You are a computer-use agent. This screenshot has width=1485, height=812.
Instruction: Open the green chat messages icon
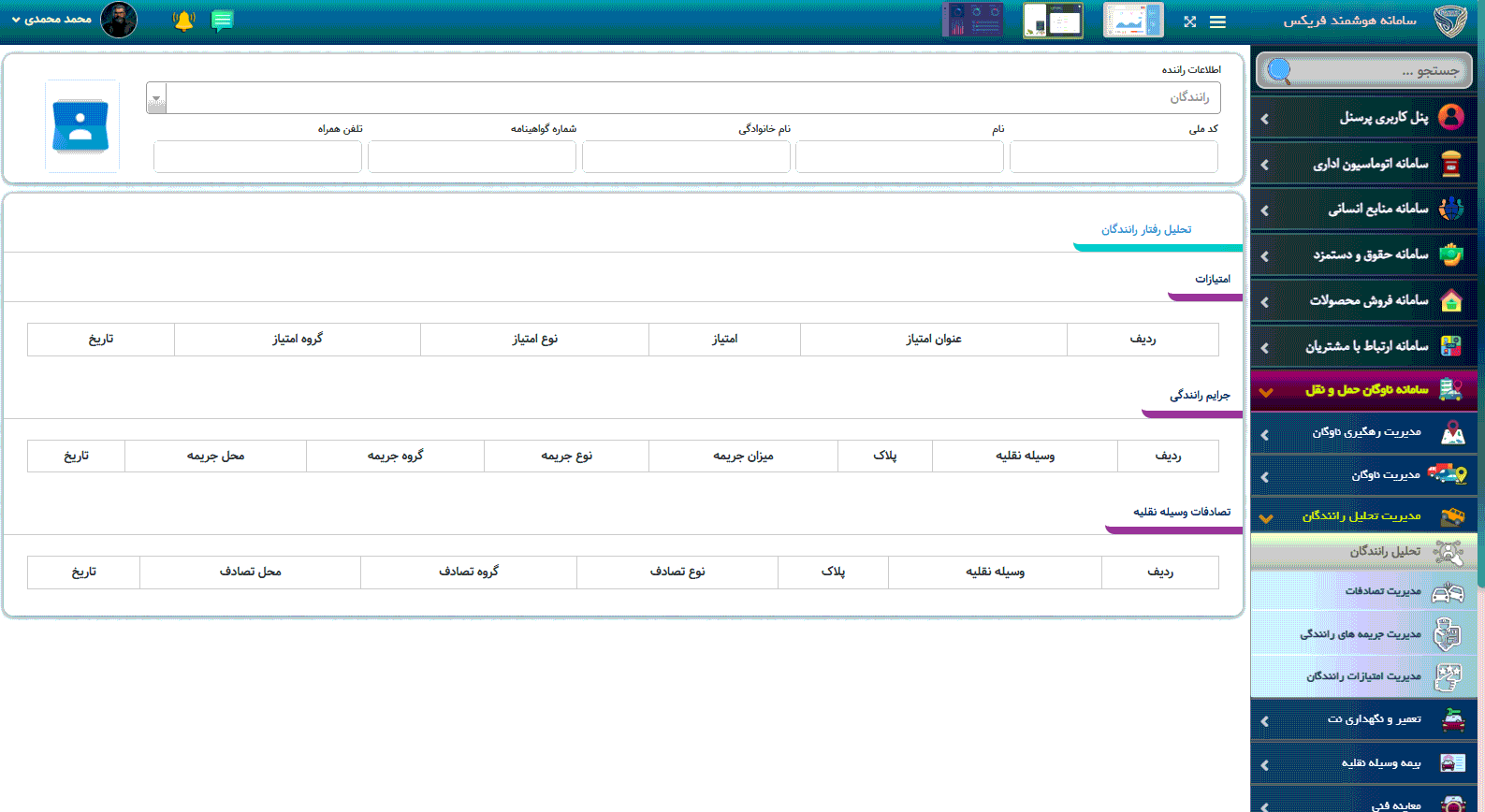(222, 21)
